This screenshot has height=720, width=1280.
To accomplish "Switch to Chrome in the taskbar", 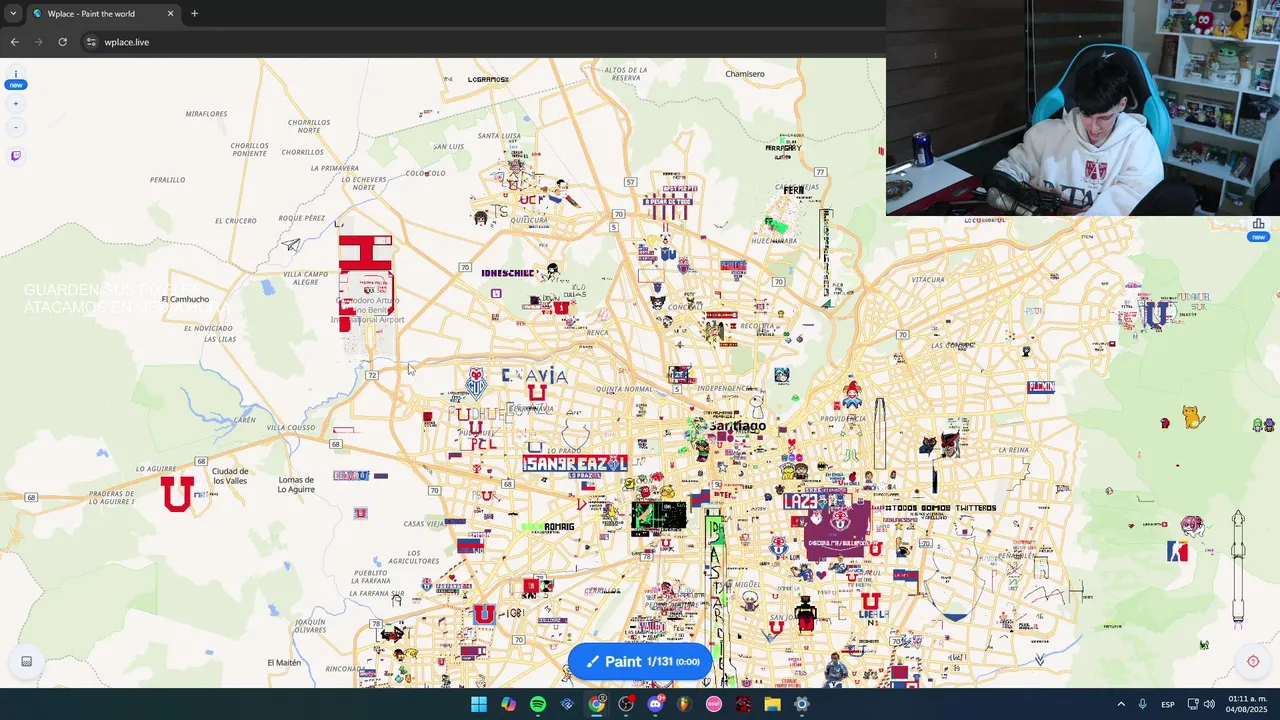I will click(596, 704).
